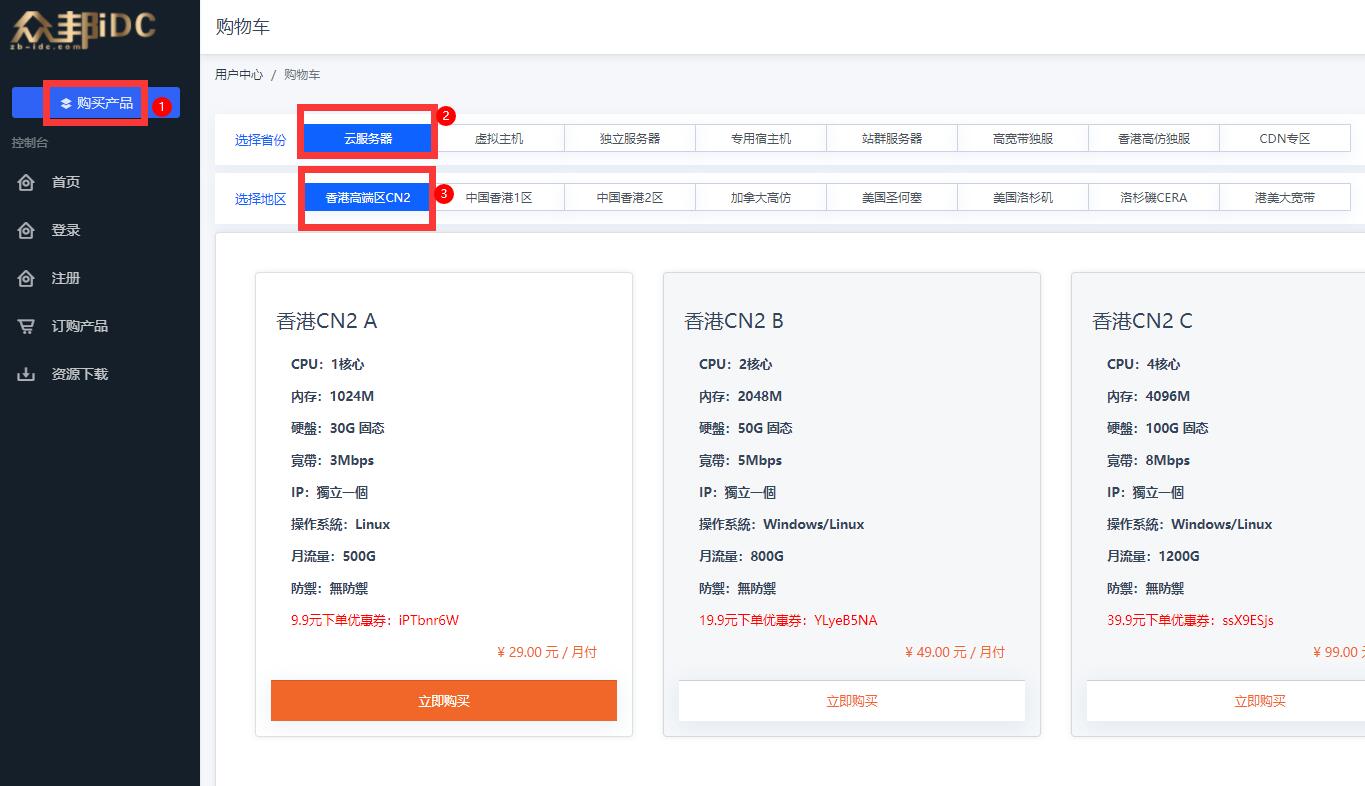1365x786 pixels.
Task: Click the 众邦IDC logo
Action: tap(83, 30)
